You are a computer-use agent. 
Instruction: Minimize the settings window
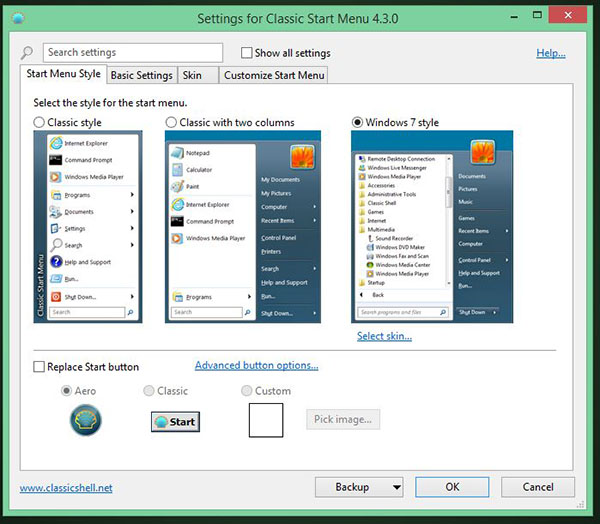tap(514, 17)
